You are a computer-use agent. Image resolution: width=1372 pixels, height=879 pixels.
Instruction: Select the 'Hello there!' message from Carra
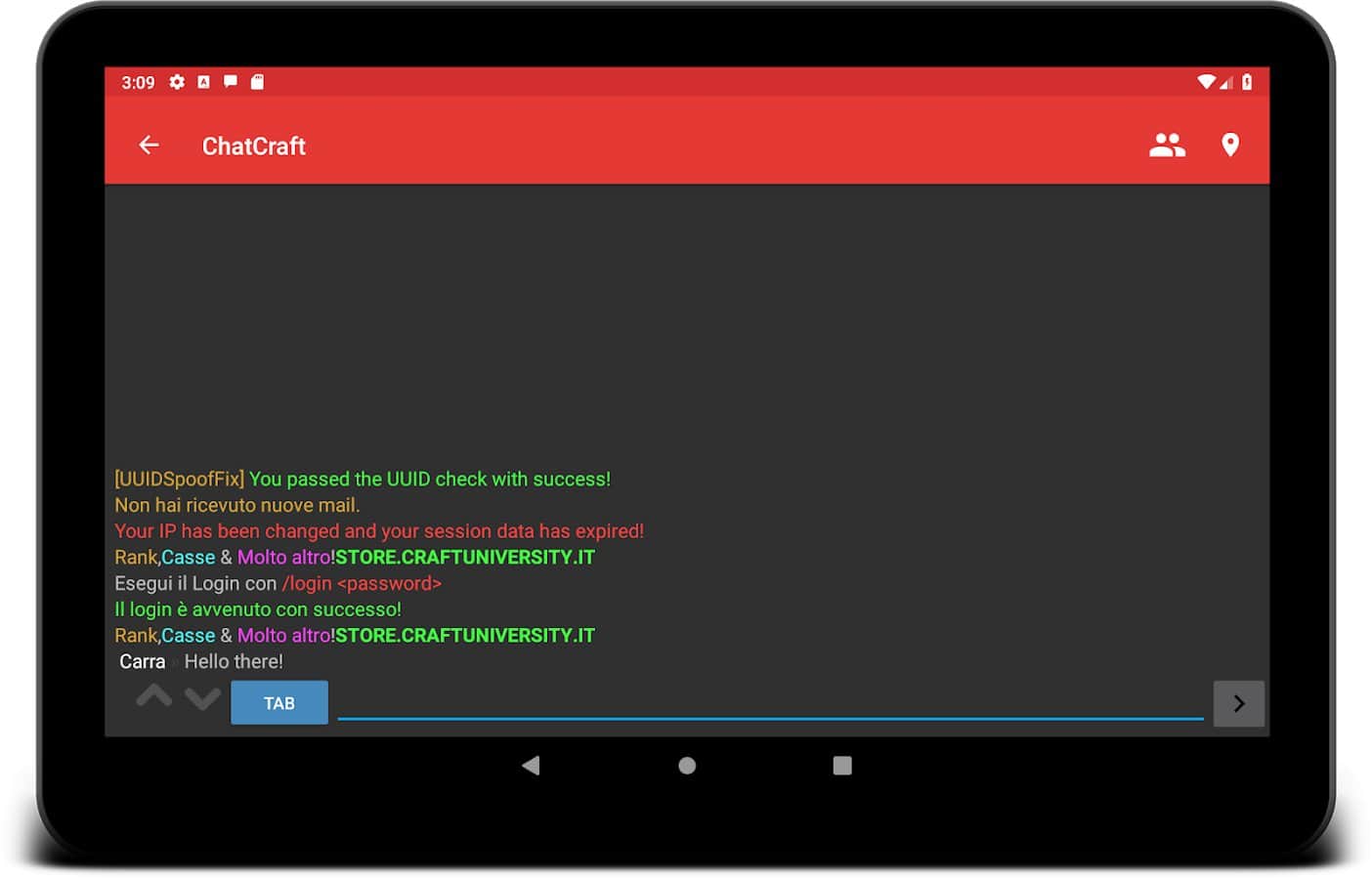(233, 661)
